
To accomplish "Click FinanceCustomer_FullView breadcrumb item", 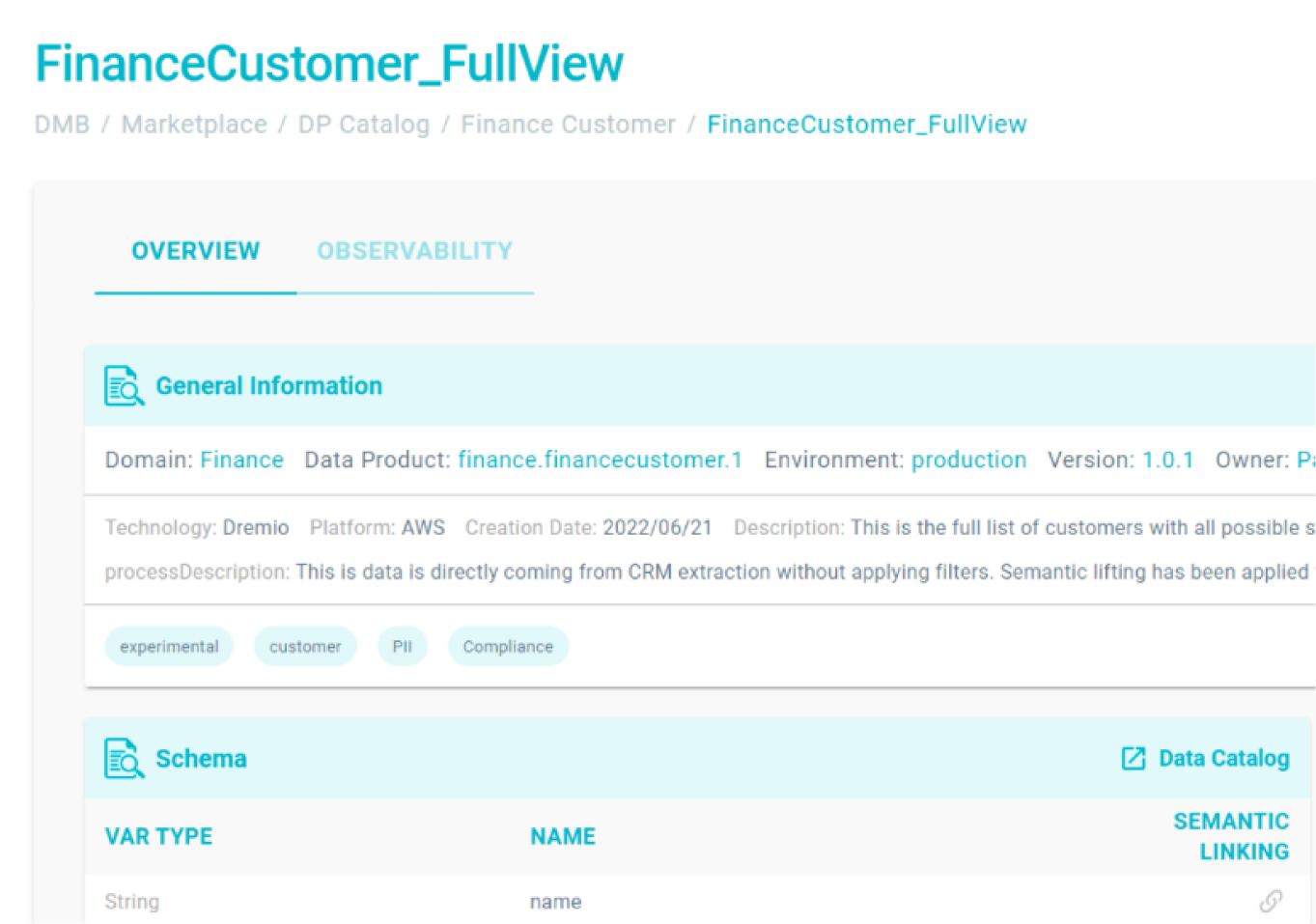I will click(867, 125).
